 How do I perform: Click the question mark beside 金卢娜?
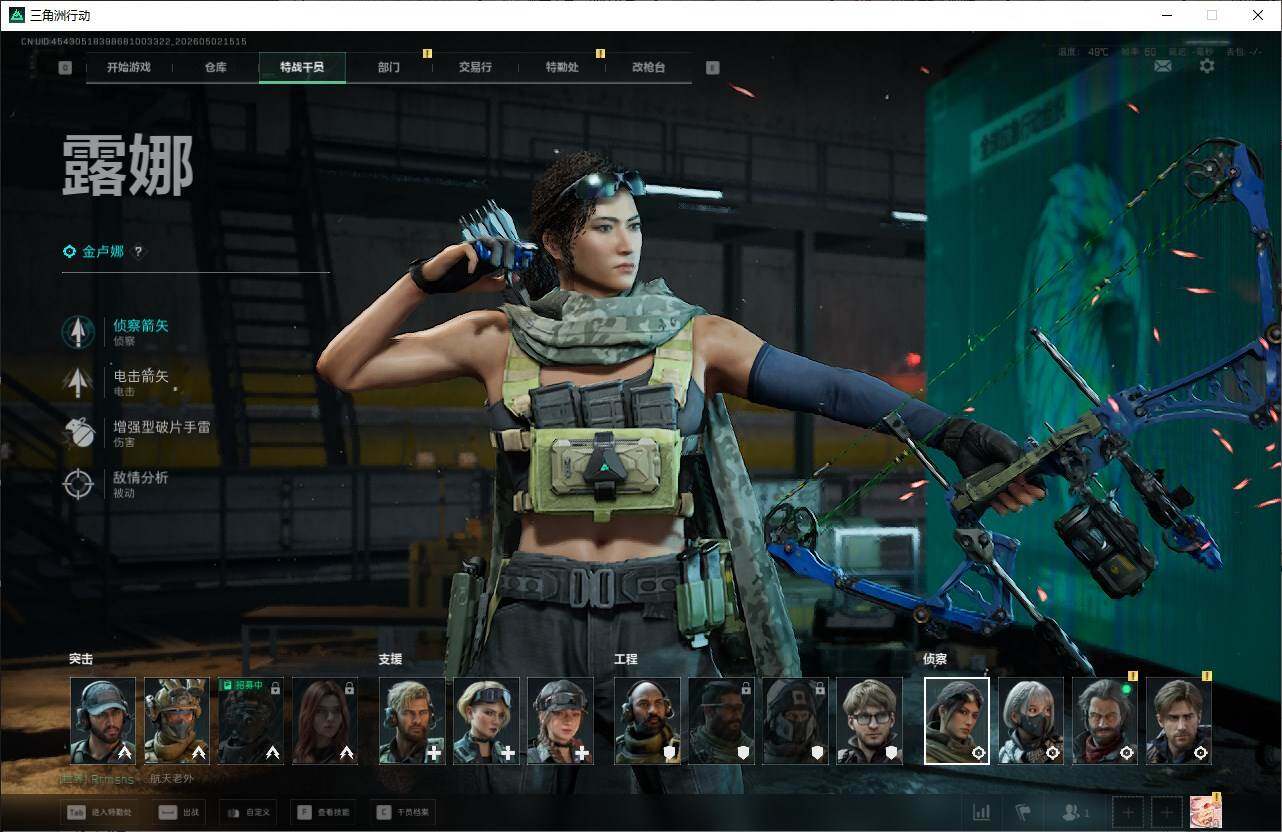pos(139,252)
